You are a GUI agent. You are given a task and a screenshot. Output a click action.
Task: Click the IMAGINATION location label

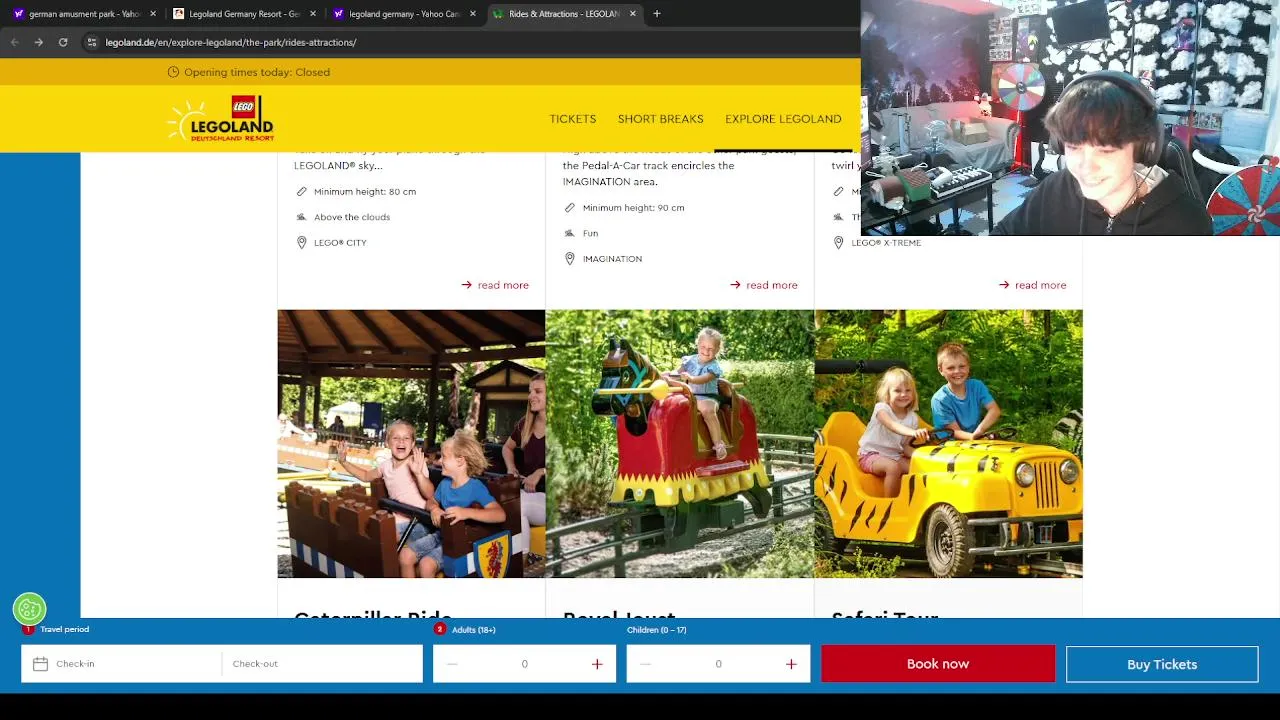coord(612,259)
